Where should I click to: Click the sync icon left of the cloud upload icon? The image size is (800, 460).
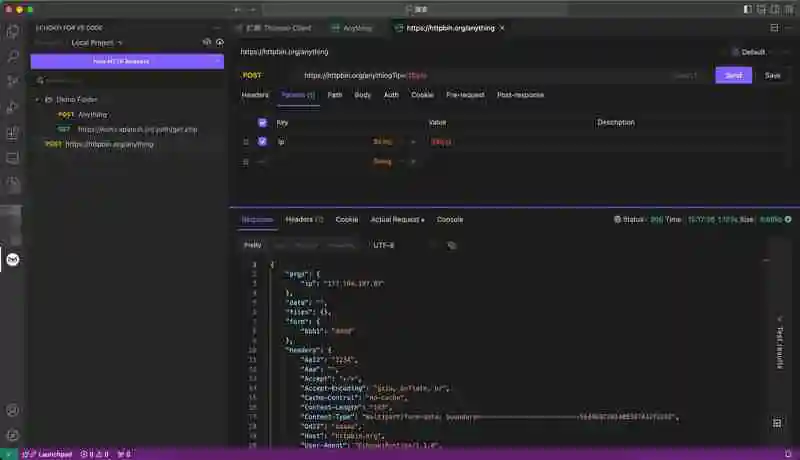point(207,42)
